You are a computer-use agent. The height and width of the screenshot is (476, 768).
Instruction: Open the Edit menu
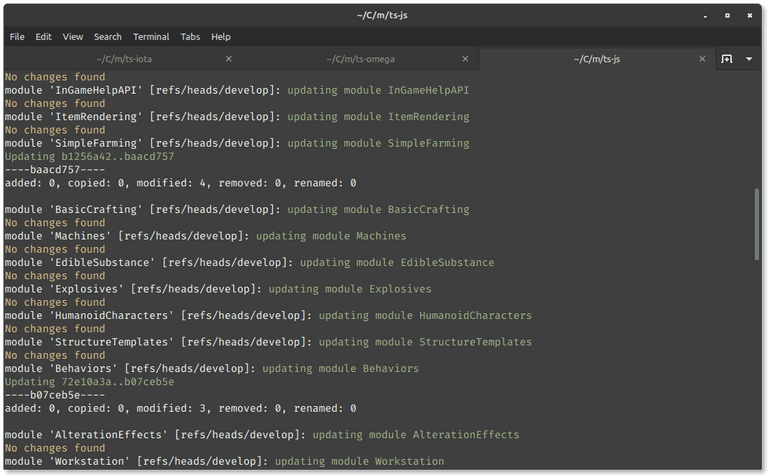click(x=43, y=37)
